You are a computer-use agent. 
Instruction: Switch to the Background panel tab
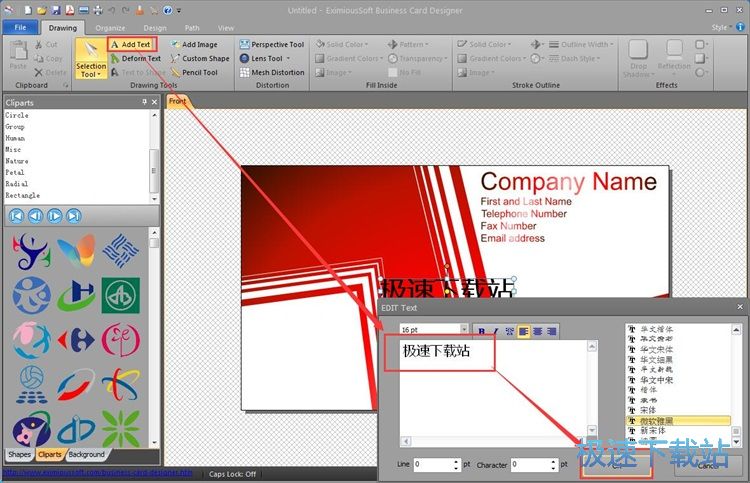(86, 454)
